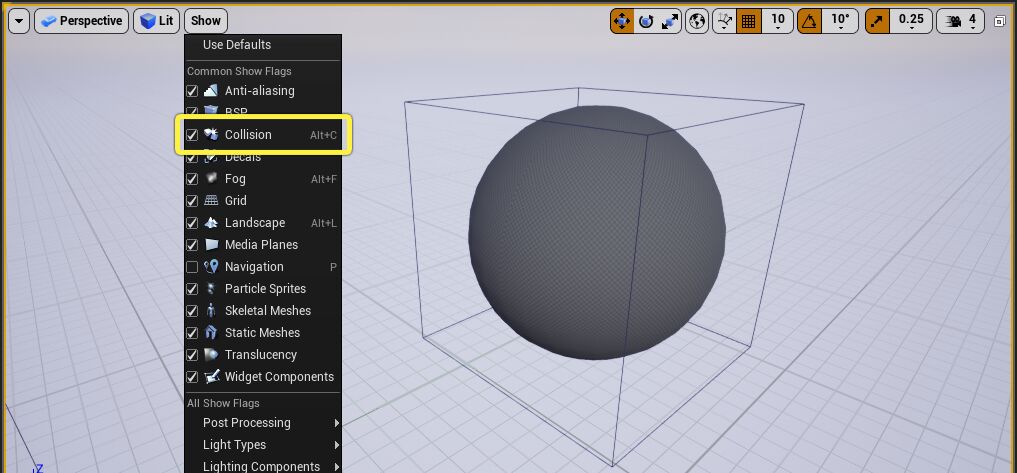Uncheck the Grid show flag checkbox

[192, 201]
